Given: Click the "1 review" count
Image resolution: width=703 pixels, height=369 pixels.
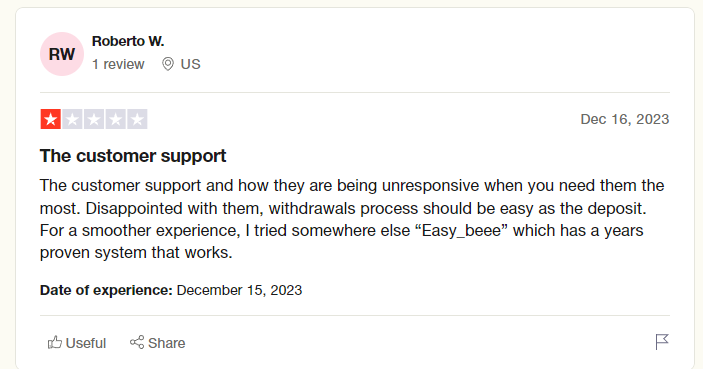Looking at the screenshot, I should [118, 64].
